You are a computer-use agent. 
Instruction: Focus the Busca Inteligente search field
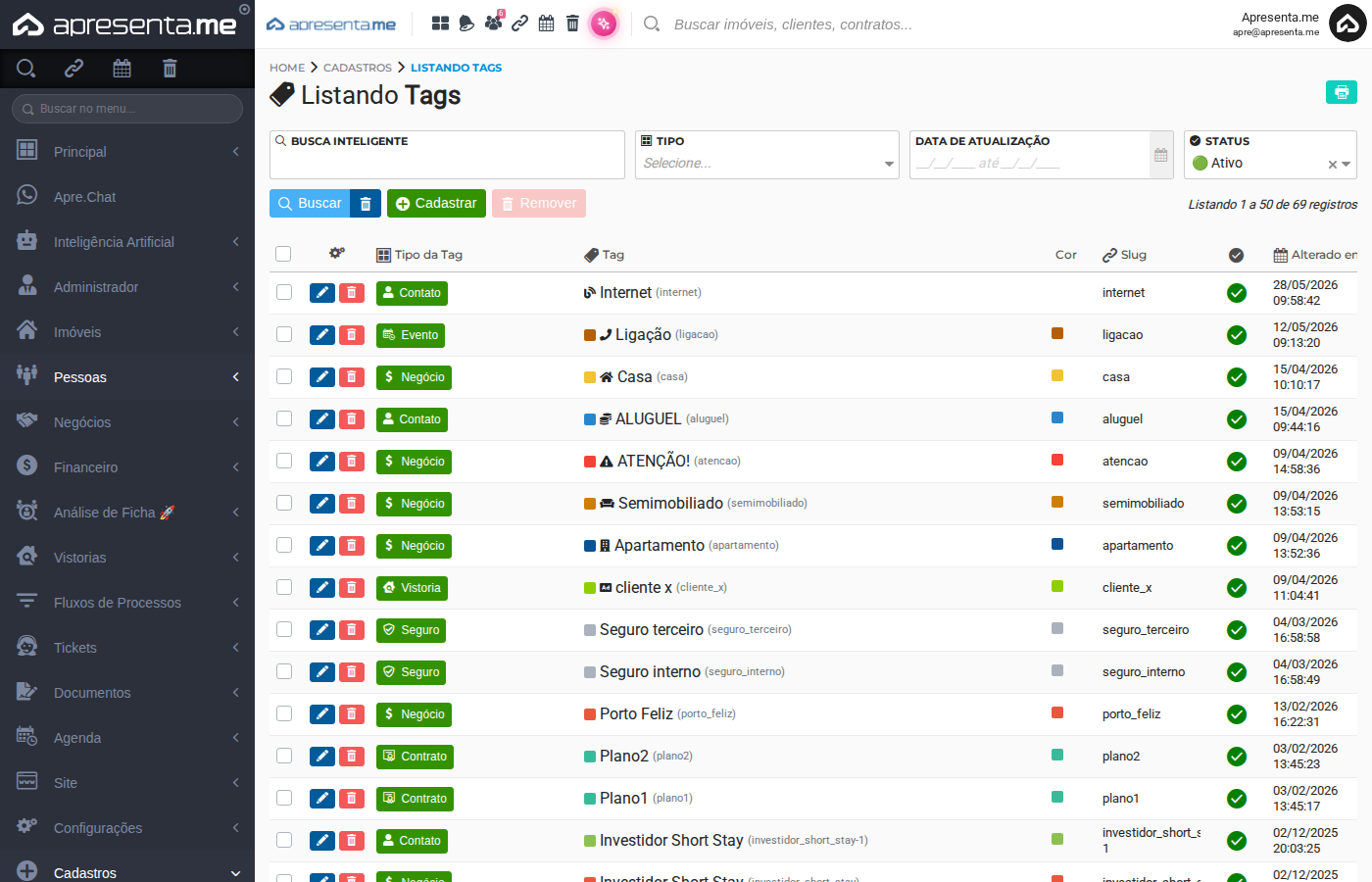(447, 155)
